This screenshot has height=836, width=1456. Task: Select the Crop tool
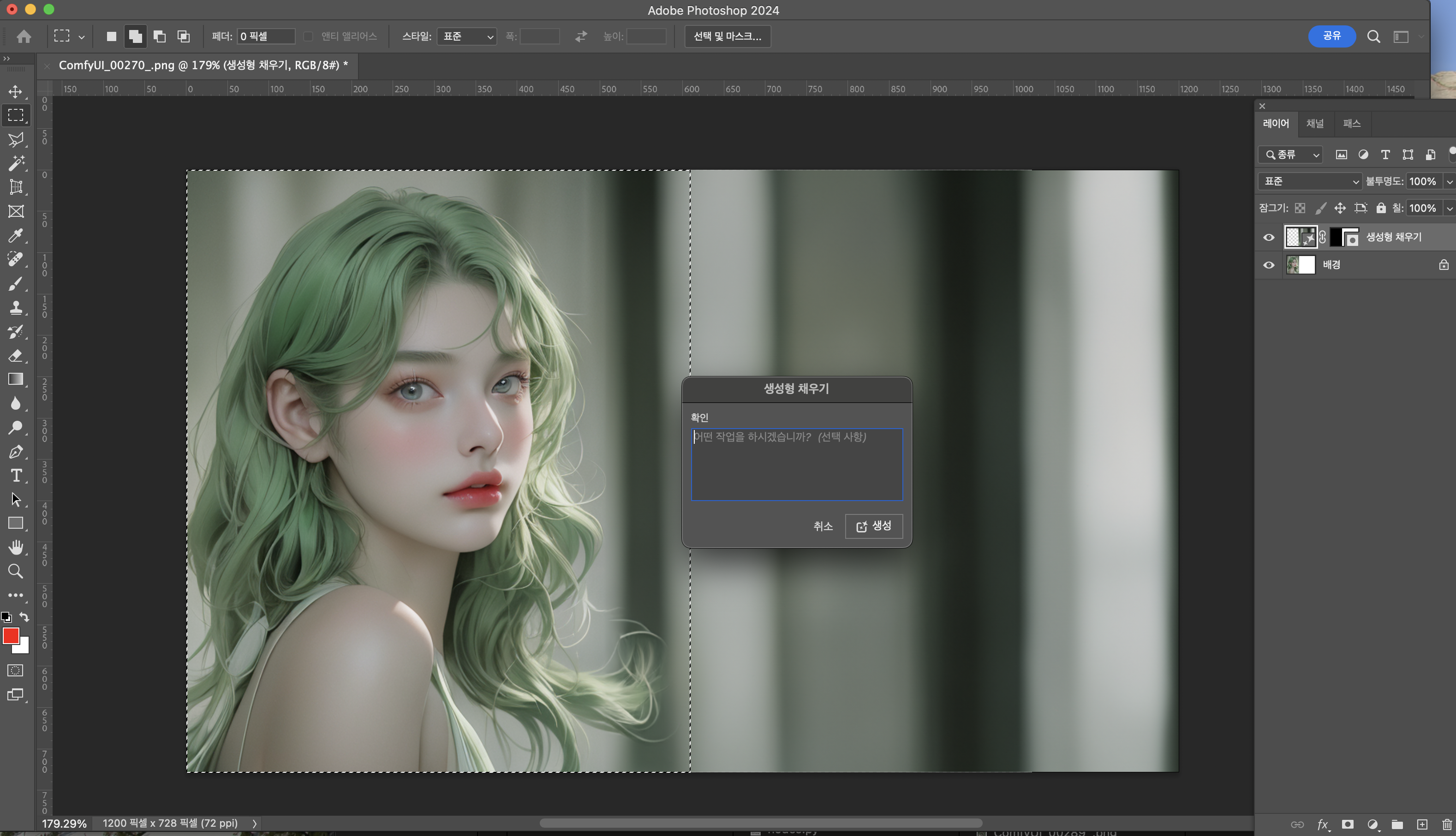16,187
